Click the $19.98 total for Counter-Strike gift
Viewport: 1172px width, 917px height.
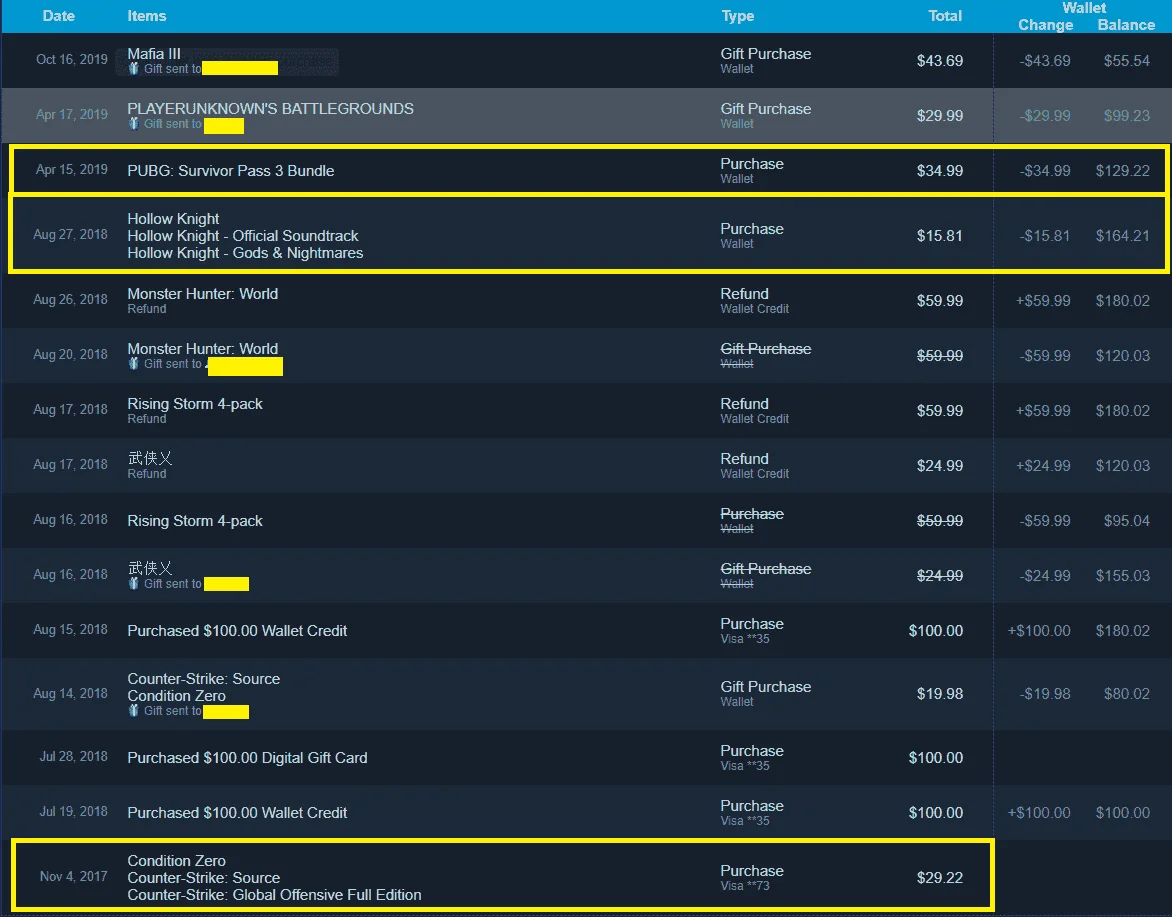coord(940,694)
